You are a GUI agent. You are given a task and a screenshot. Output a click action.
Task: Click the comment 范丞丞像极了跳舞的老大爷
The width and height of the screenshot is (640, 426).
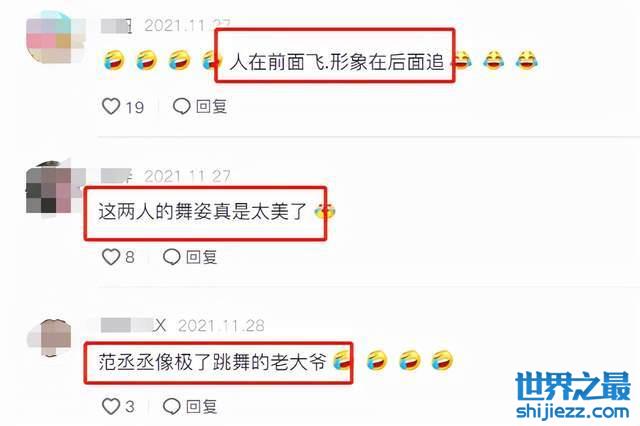212,362
